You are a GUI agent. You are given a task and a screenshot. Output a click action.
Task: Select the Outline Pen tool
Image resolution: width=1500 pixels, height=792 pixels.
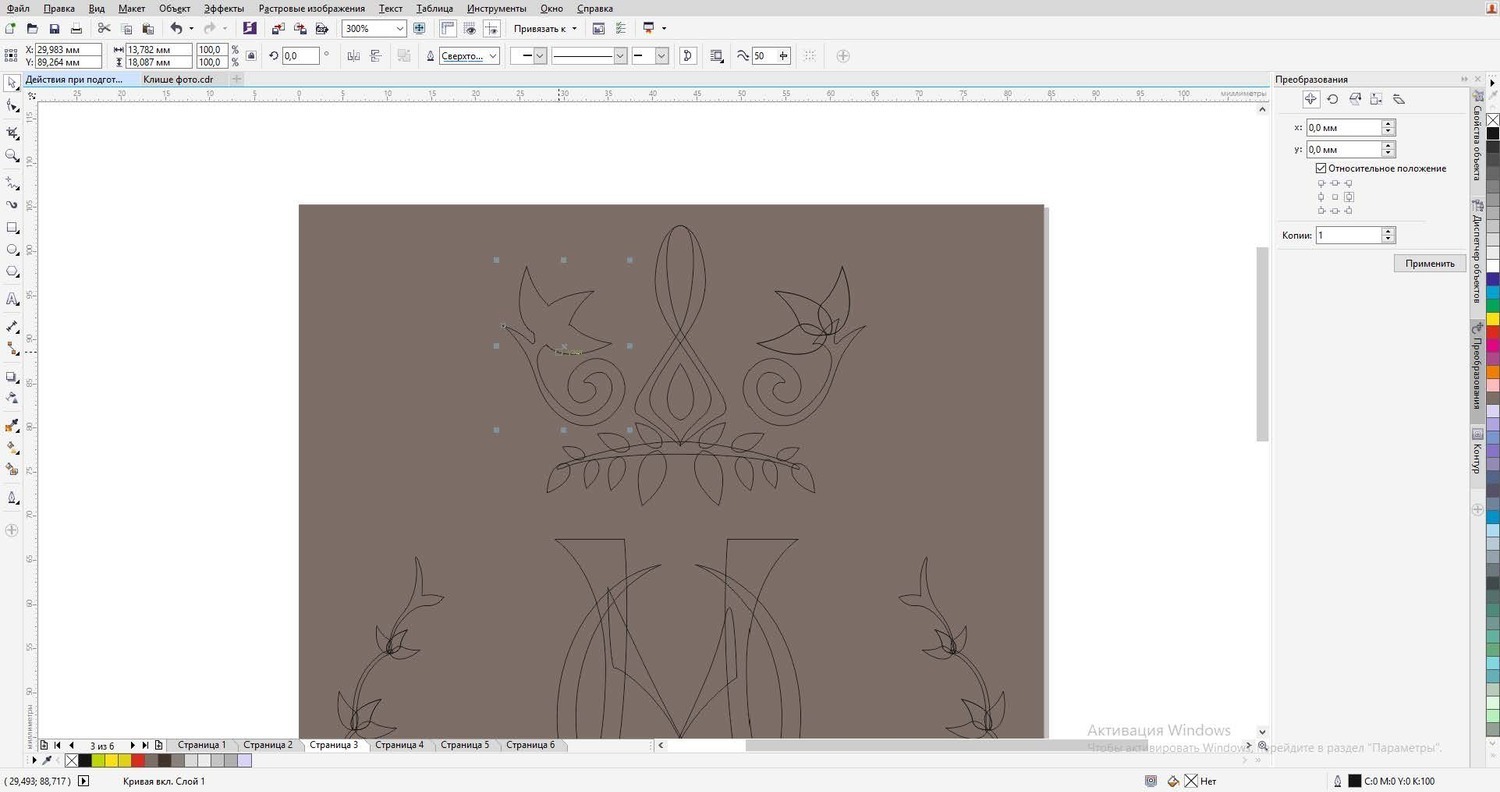pos(12,497)
